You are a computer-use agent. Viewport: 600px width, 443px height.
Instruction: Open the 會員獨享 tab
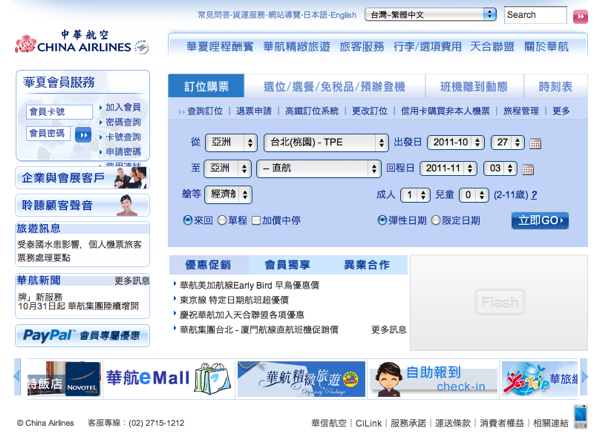pyautogui.click(x=287, y=265)
